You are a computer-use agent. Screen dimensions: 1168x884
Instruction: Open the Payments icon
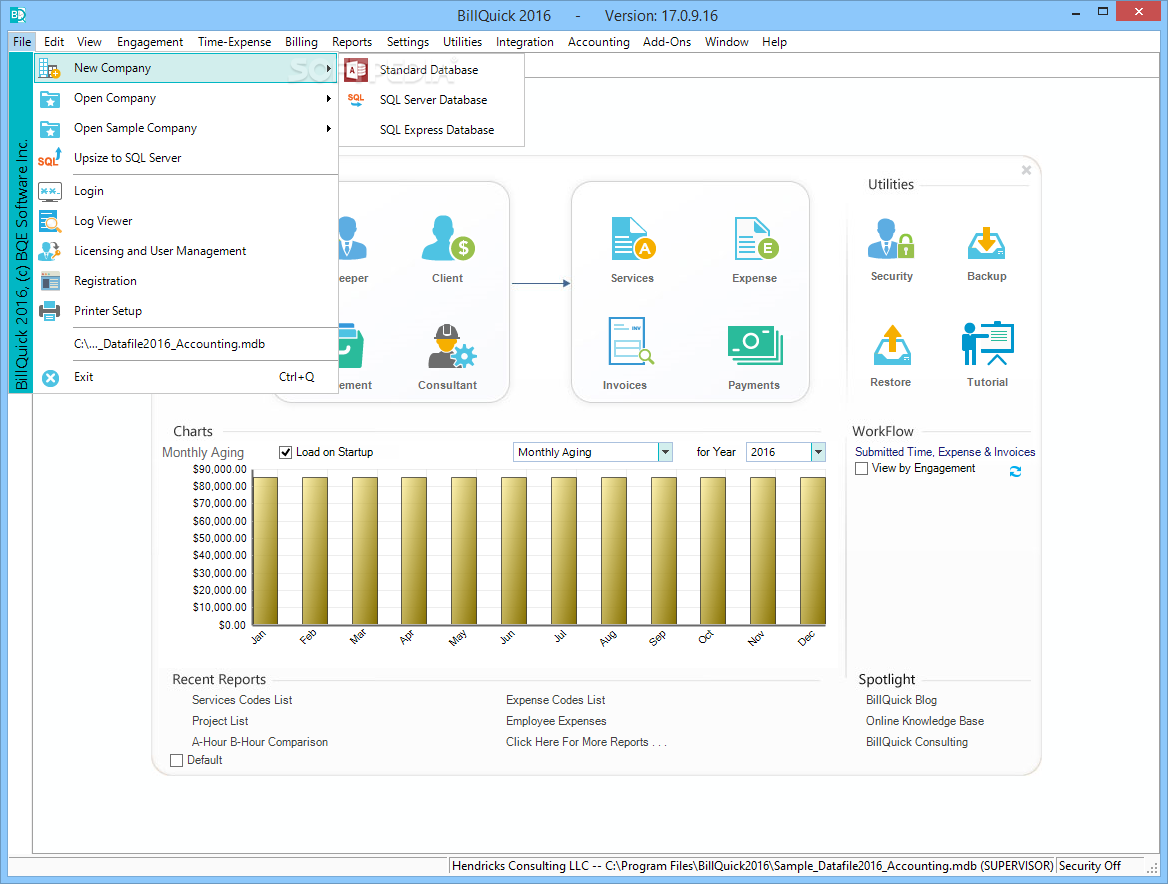tap(755, 346)
